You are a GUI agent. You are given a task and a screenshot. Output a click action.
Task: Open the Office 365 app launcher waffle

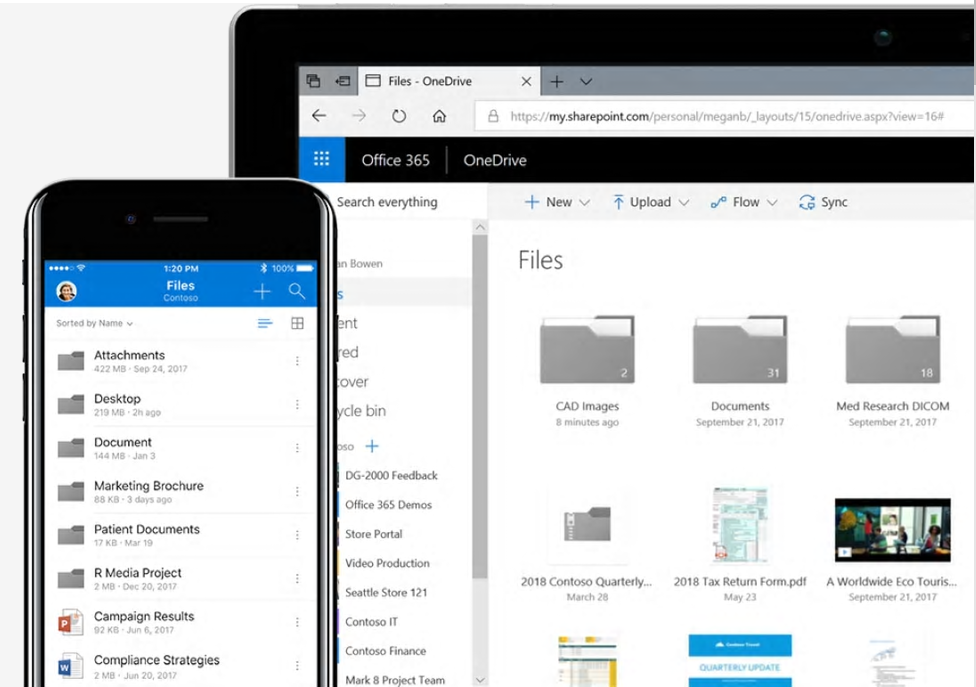pos(322,160)
